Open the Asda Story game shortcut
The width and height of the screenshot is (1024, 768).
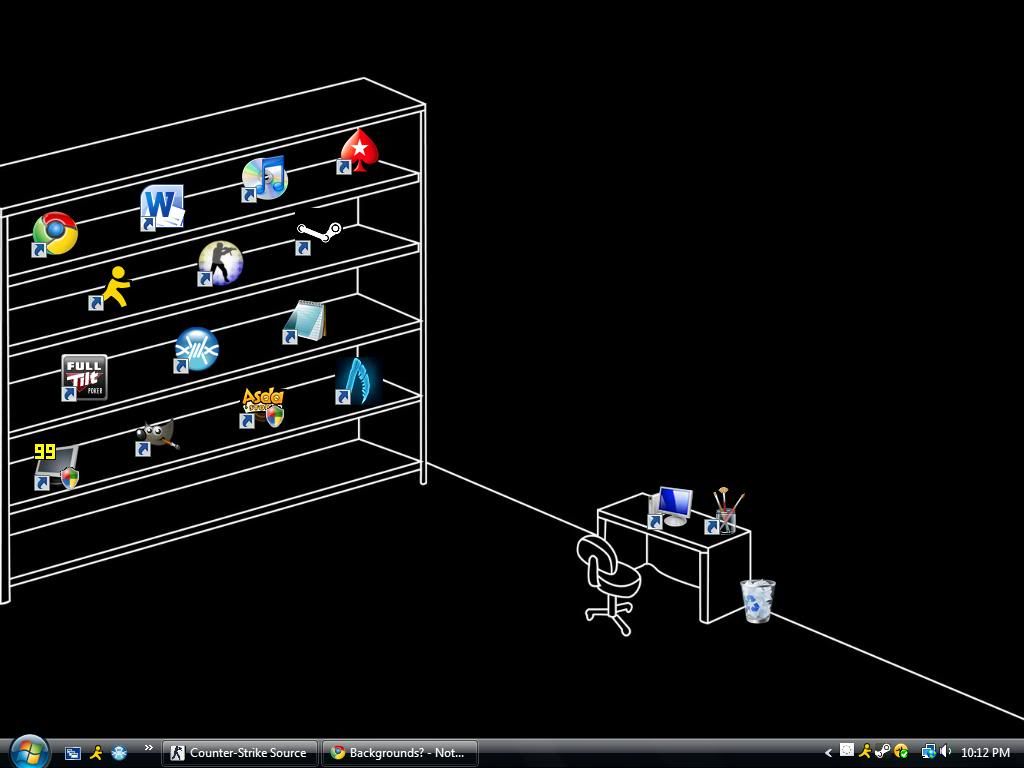263,408
